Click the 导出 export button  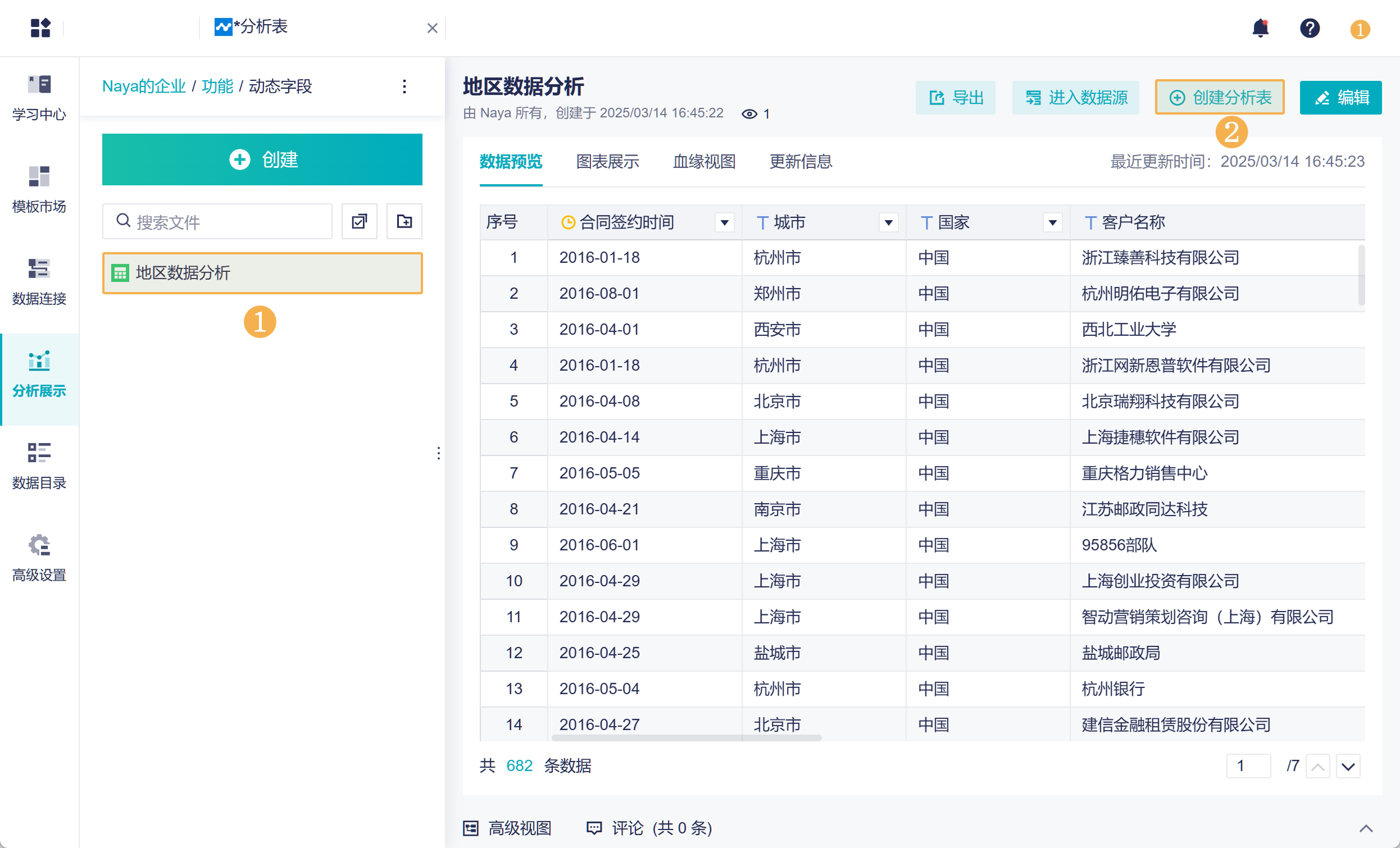pyautogui.click(x=955, y=98)
